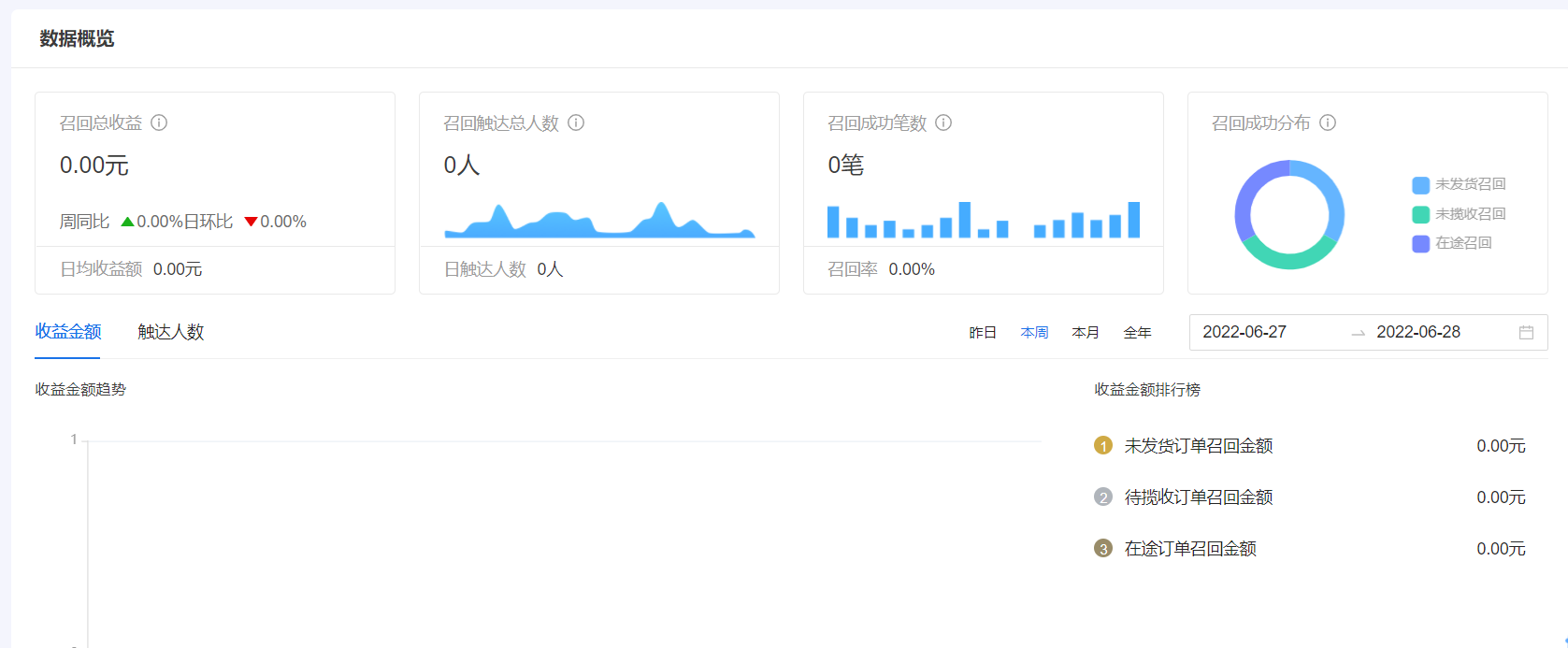This screenshot has height=648, width=1568.
Task: Click the 0.00% recall rate value
Action: 912,269
